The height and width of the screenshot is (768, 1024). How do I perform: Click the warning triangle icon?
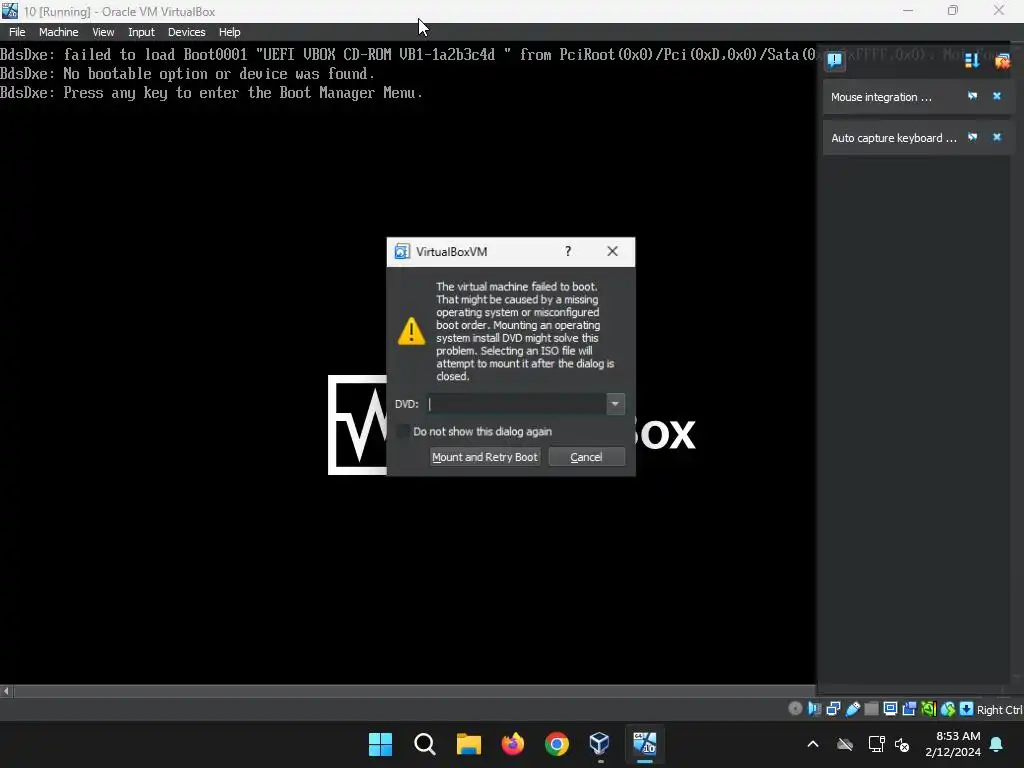(x=411, y=331)
